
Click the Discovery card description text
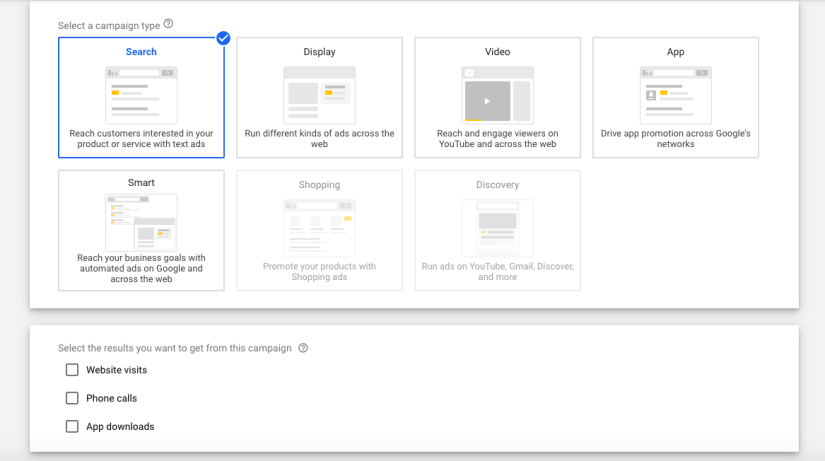tap(497, 271)
